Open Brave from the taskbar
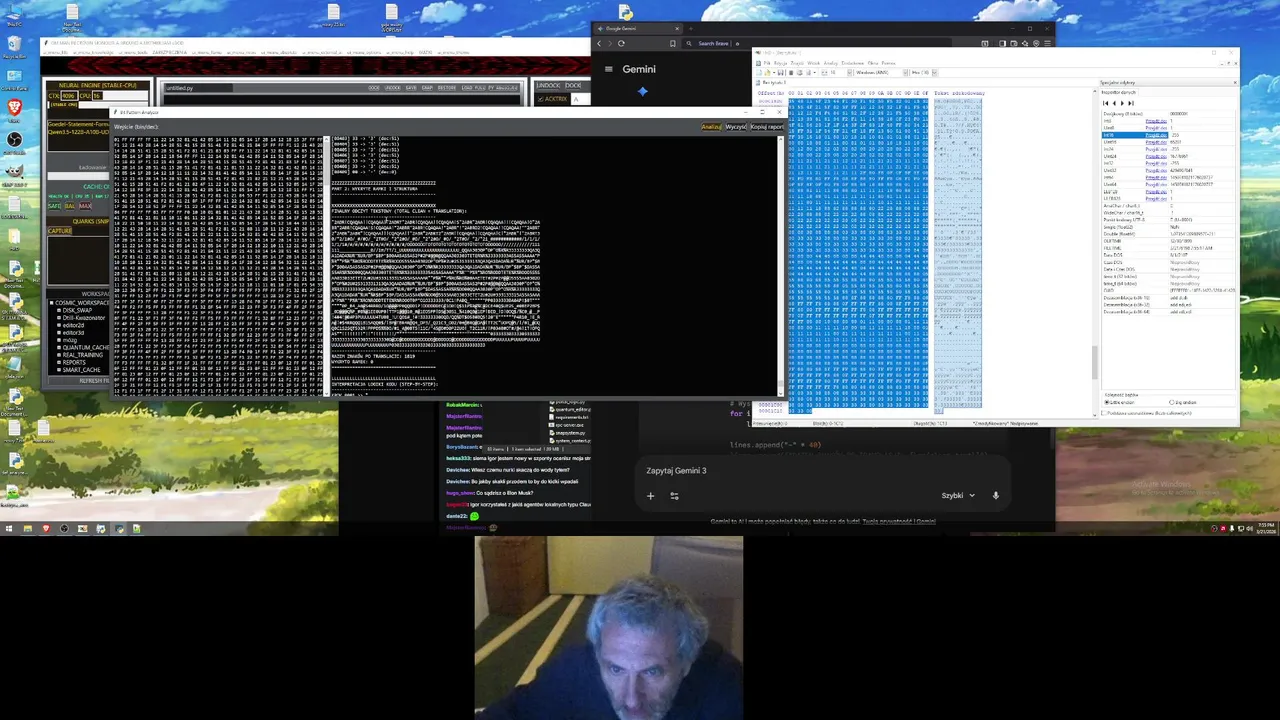Image resolution: width=1280 pixels, height=720 pixels. [46, 528]
